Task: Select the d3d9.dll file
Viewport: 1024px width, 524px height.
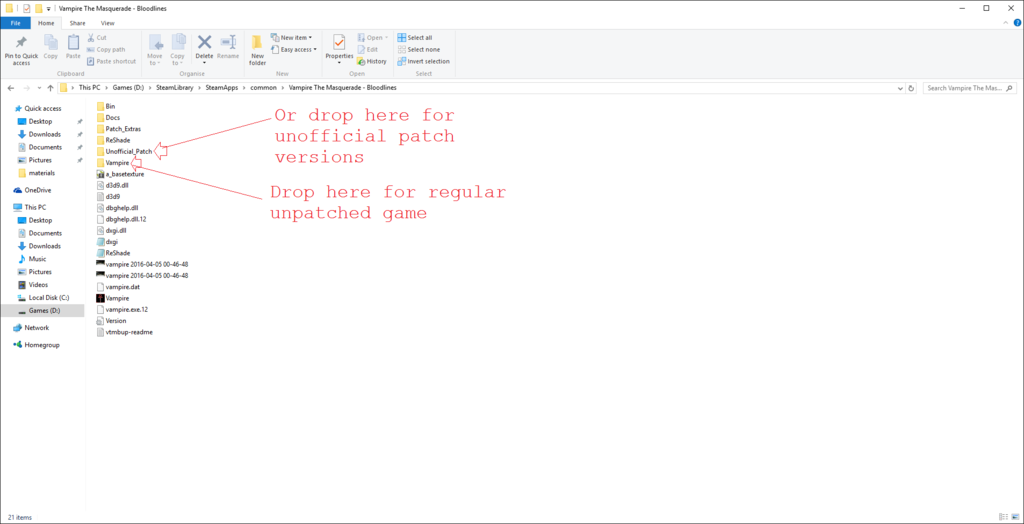Action: tap(112, 186)
